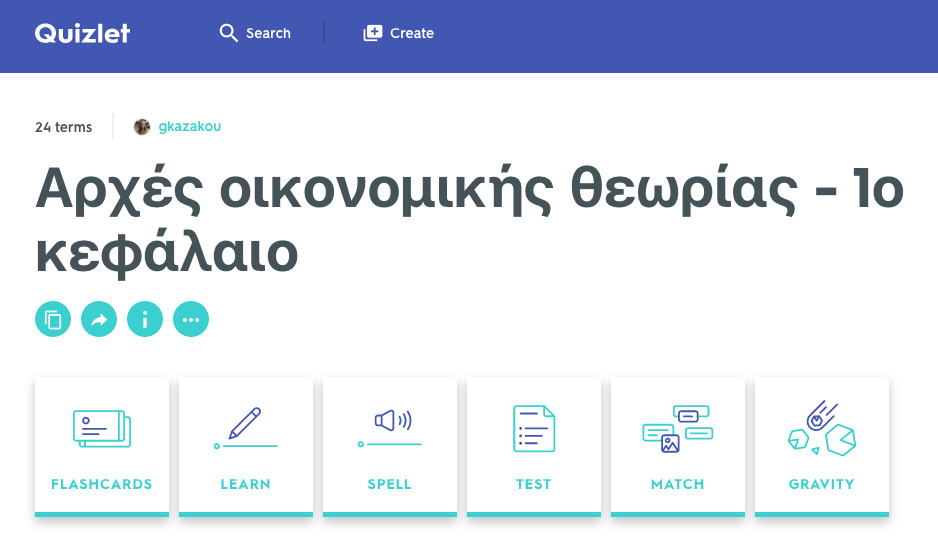The height and width of the screenshot is (548, 938).
Task: Click the Create plus-cards icon
Action: pyautogui.click(x=373, y=33)
